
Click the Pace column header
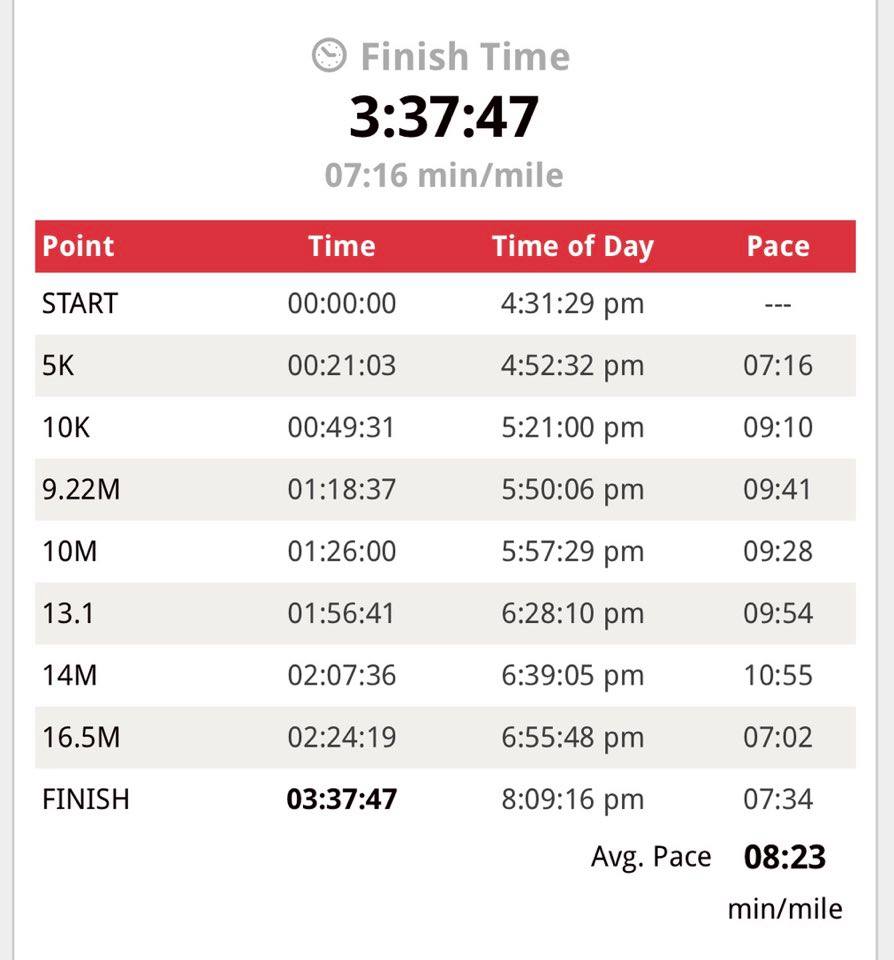[778, 246]
